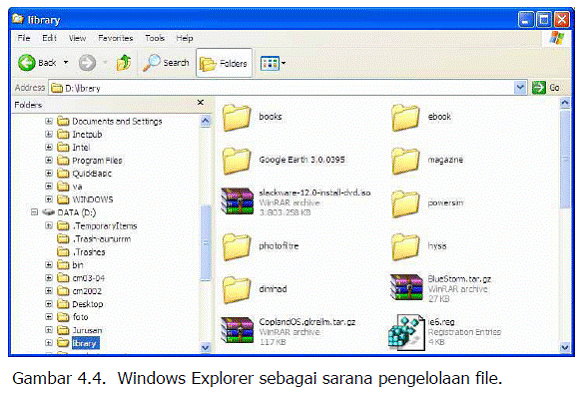Select the dinihad folder icon

click(236, 290)
